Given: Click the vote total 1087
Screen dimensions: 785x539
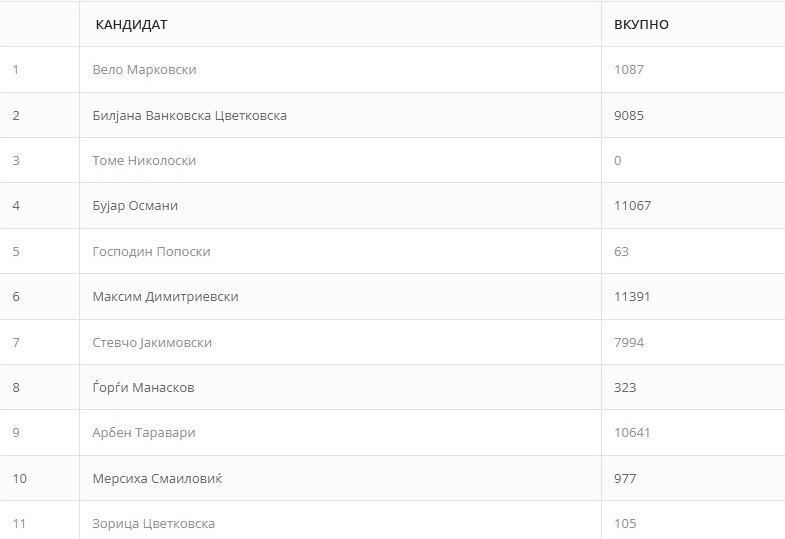Looking at the screenshot, I should coord(629,70).
